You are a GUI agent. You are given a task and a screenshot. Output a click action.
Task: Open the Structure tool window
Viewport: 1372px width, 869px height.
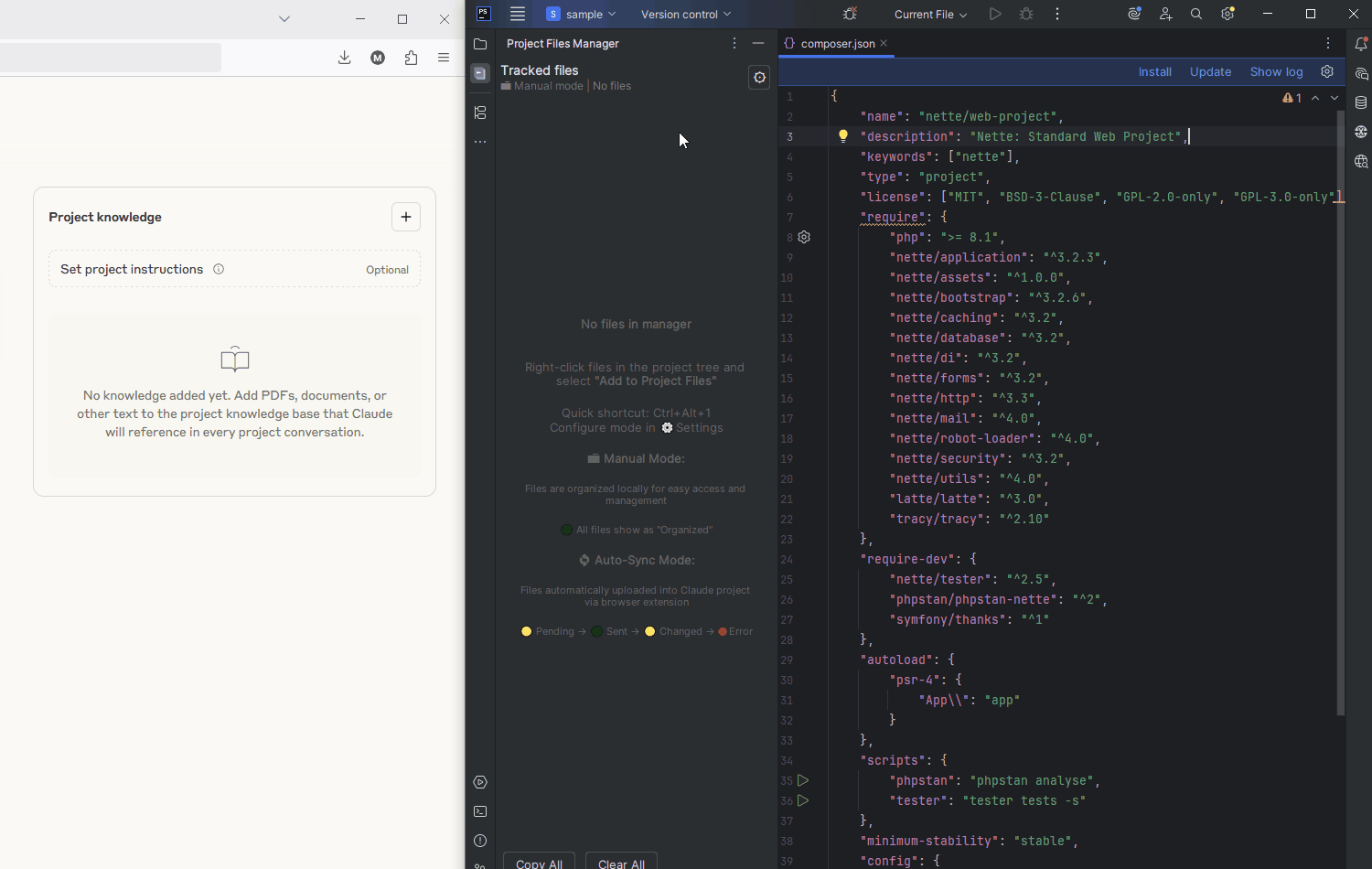coord(480,113)
